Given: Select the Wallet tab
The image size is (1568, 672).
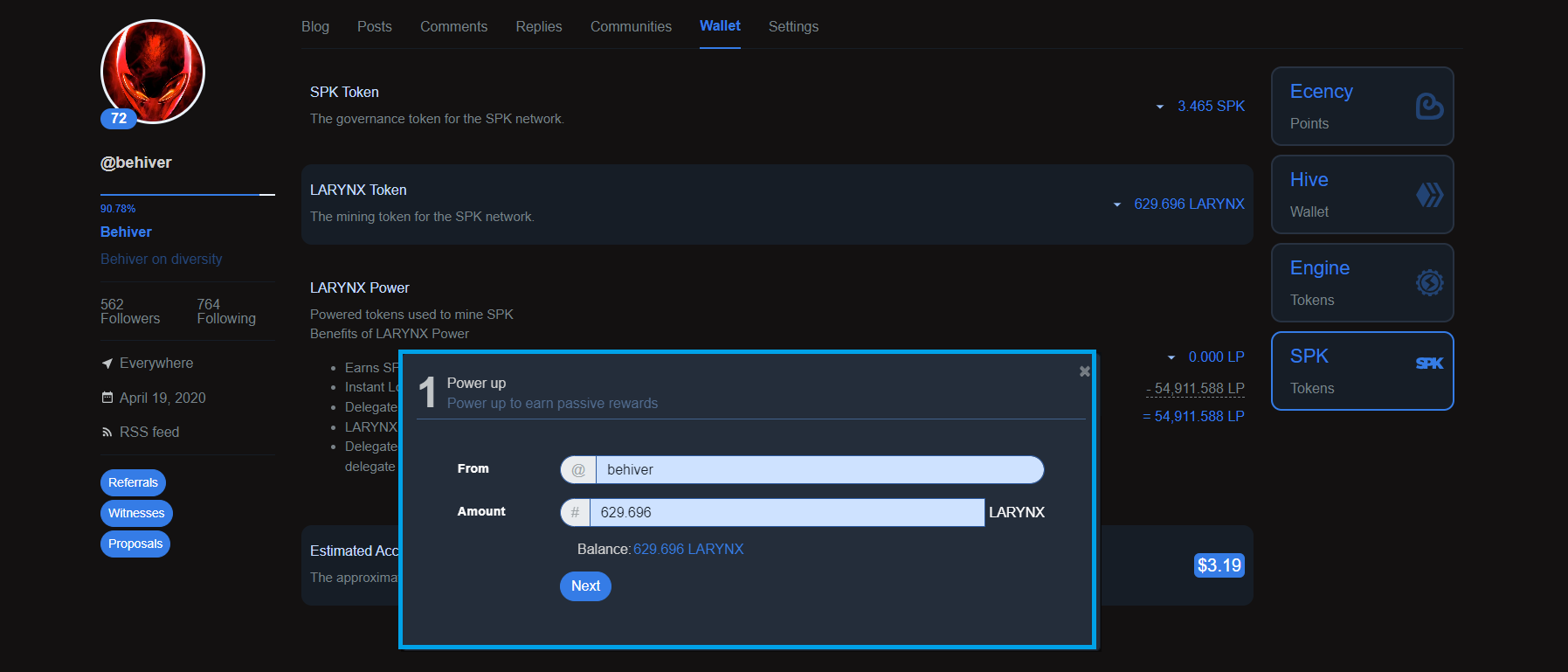Looking at the screenshot, I should coord(720,26).
